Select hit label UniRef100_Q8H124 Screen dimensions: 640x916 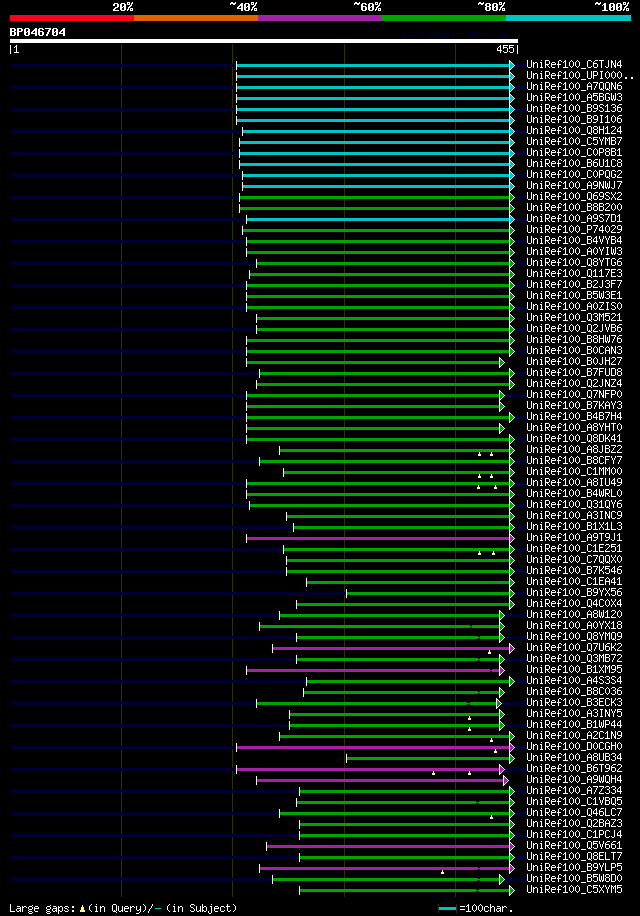click(574, 130)
